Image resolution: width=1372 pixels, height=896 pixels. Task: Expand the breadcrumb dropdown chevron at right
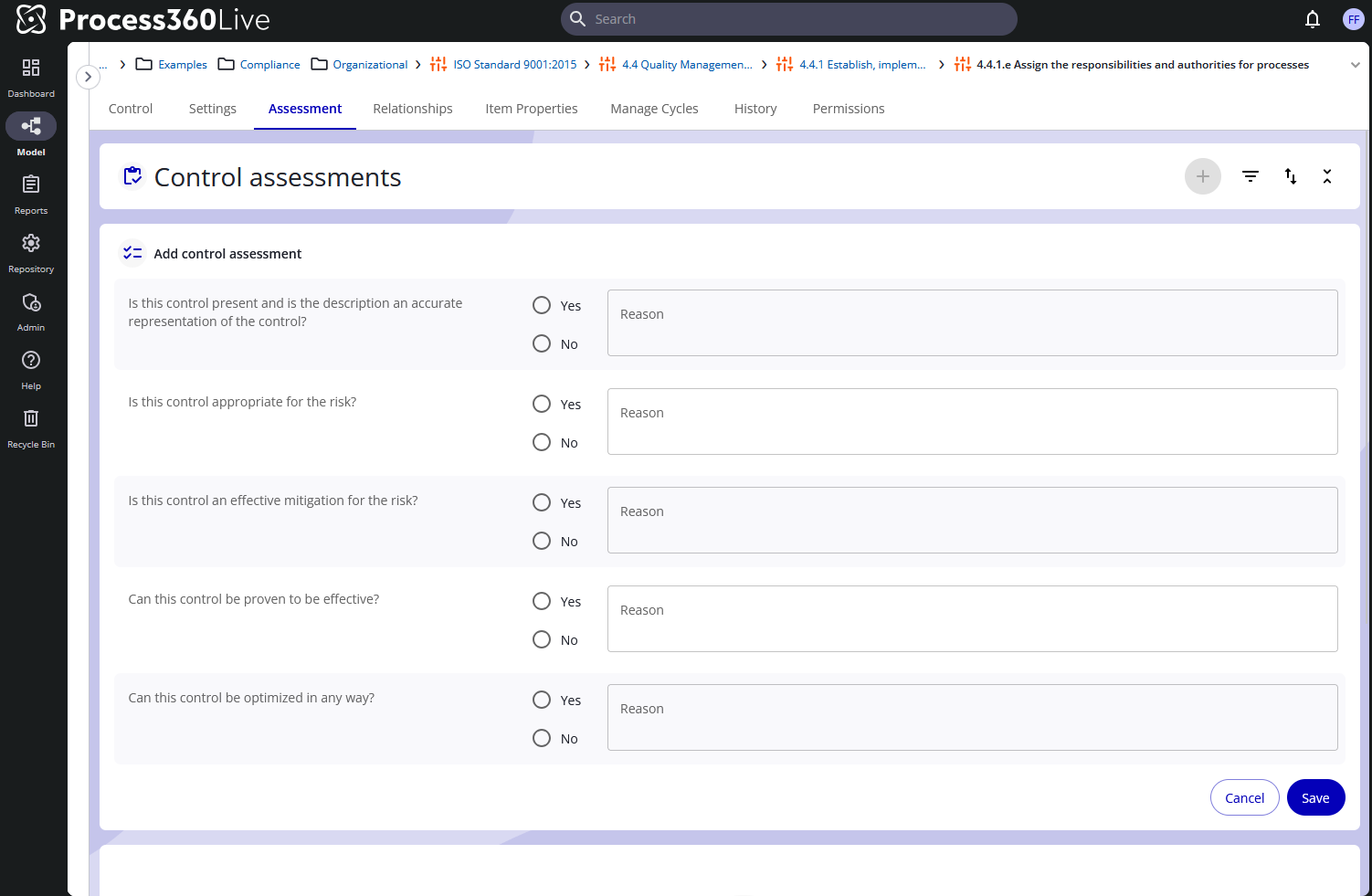[x=1356, y=65]
